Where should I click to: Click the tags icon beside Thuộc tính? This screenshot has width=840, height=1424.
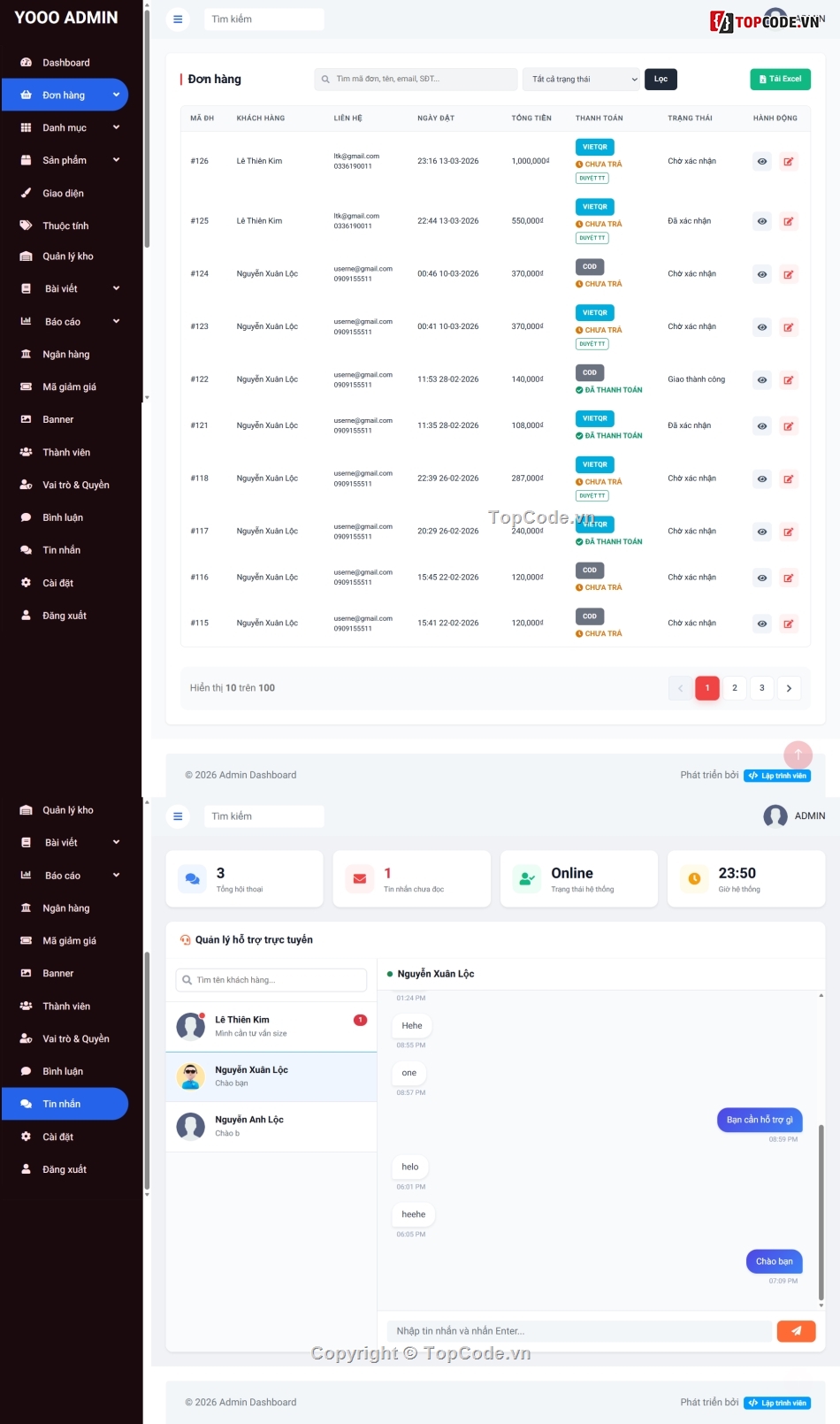(x=26, y=226)
